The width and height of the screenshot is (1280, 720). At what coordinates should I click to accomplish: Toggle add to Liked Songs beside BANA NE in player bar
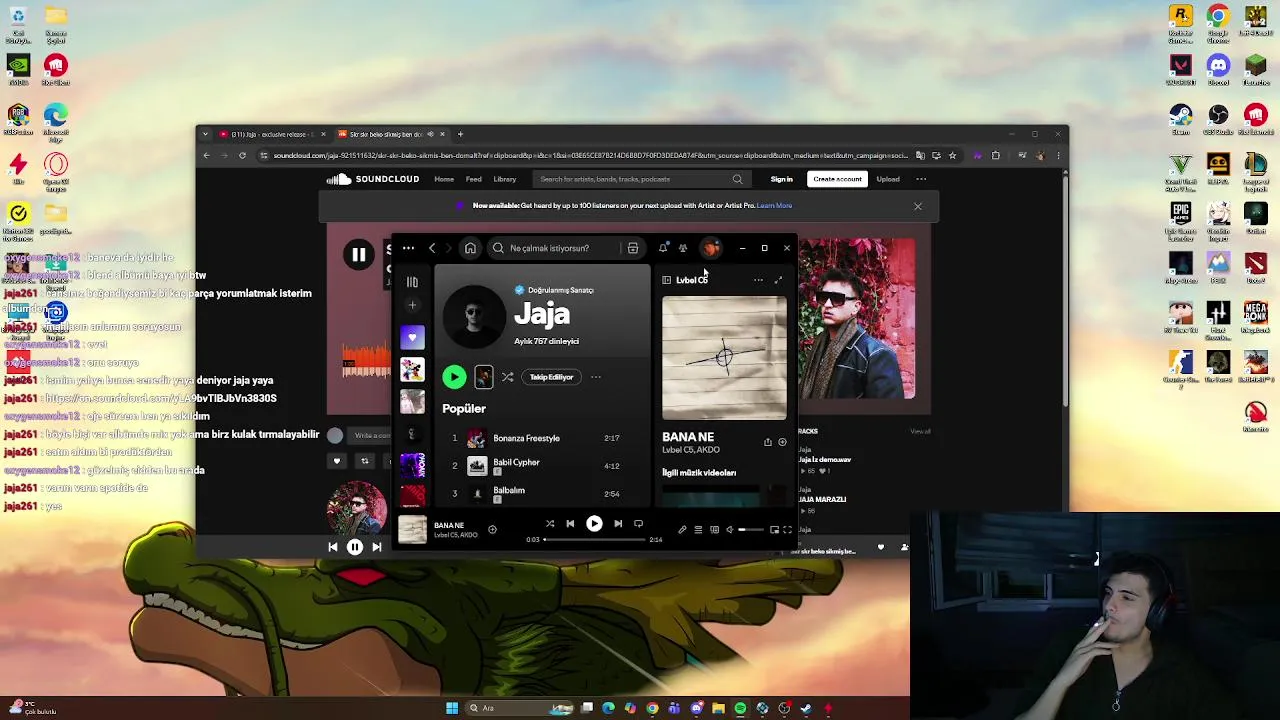tap(492, 529)
